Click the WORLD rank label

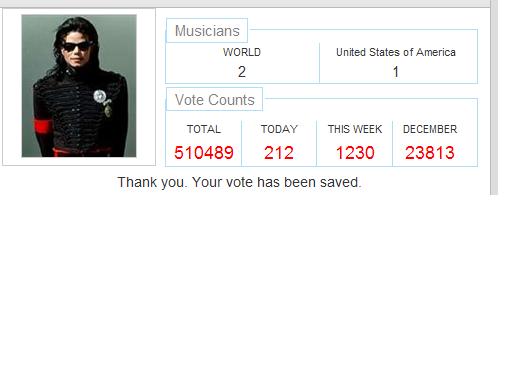click(x=242, y=52)
